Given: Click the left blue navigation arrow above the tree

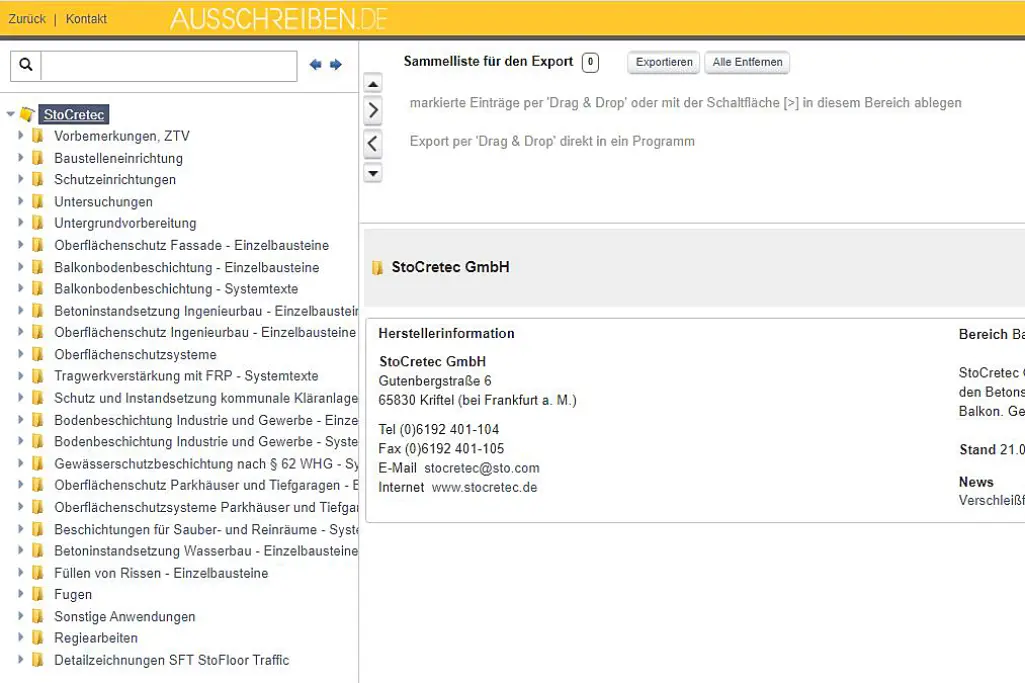Looking at the screenshot, I should pos(315,64).
